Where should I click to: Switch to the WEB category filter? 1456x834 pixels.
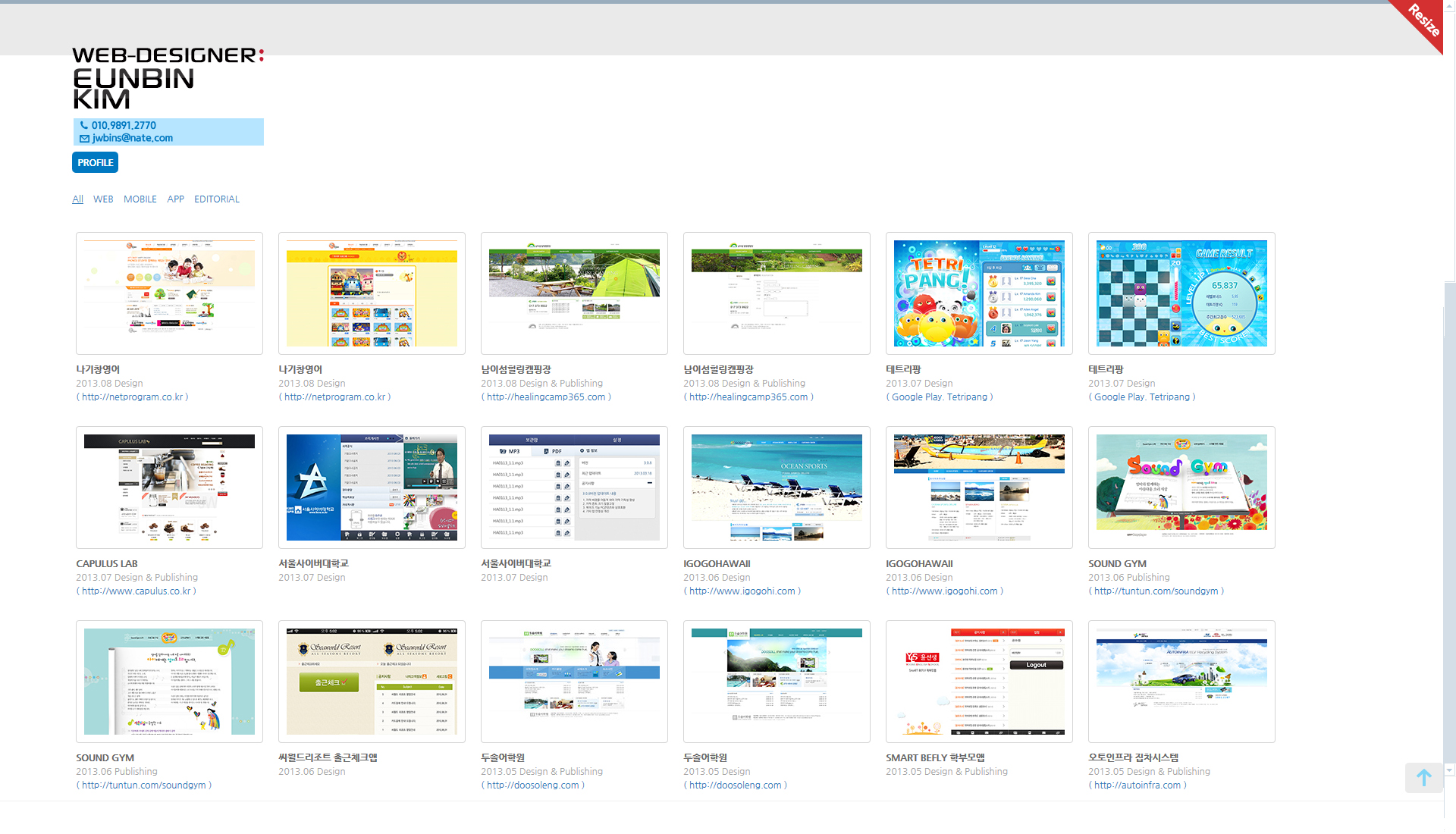click(x=103, y=199)
